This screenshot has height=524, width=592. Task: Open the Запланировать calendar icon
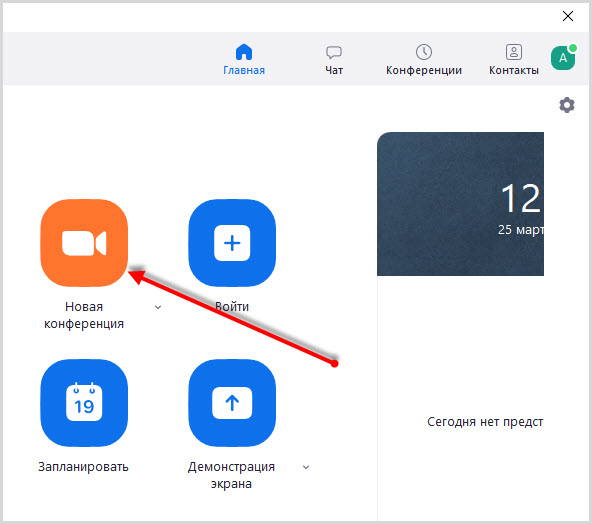pyautogui.click(x=84, y=403)
